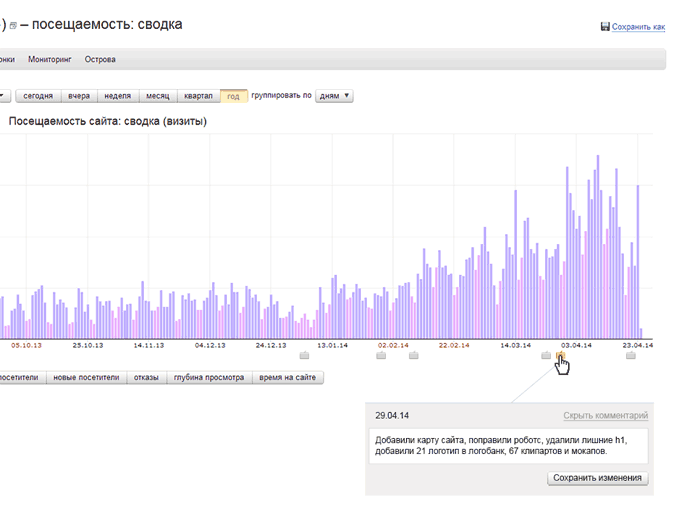700x509 pixels.
Task: Switch to the глубина просмотра tab
Action: point(209,378)
